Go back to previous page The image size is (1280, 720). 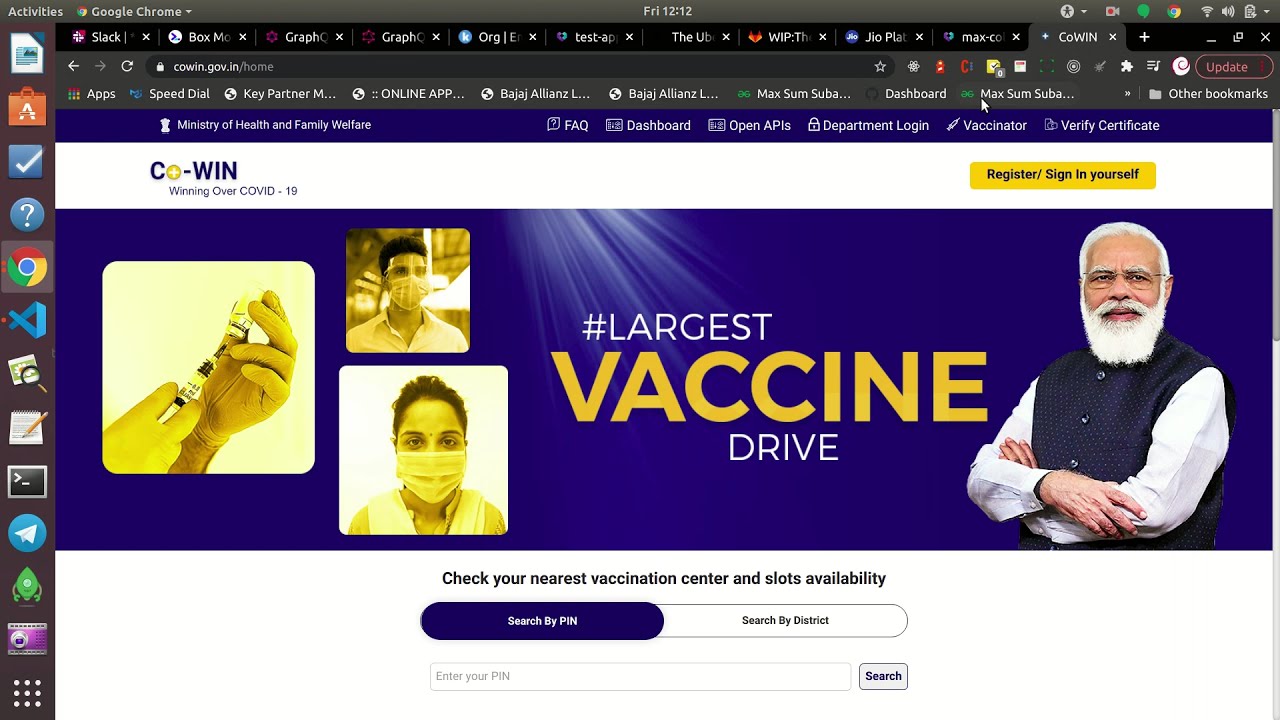click(73, 66)
